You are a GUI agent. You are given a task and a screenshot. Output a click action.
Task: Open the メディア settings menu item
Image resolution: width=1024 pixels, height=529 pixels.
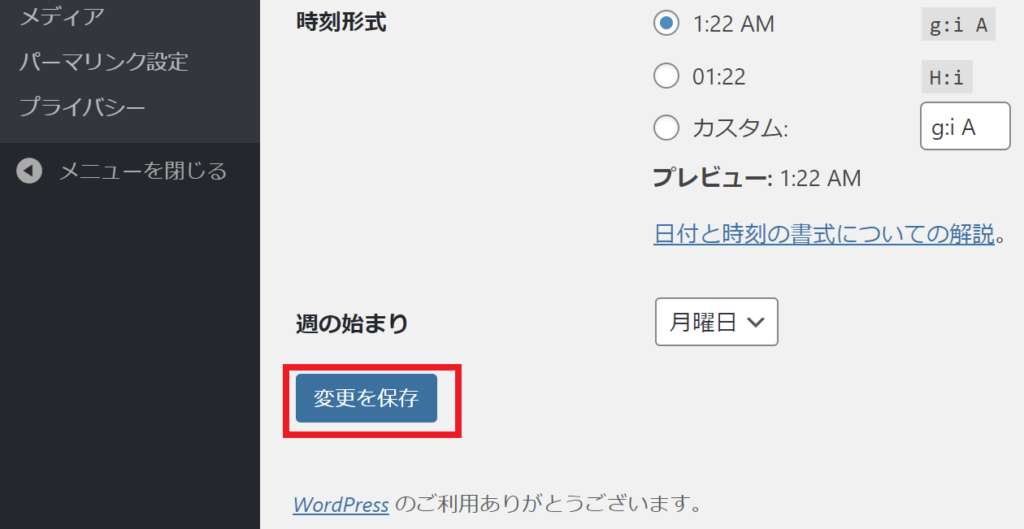pyautogui.click(x=61, y=16)
